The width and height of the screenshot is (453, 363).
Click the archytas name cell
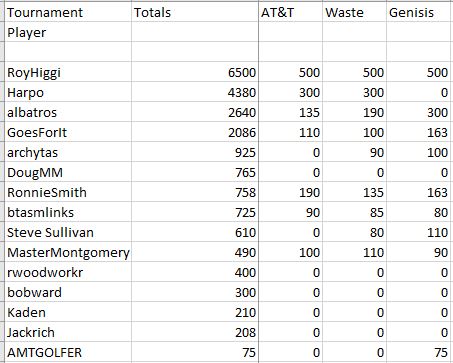(x=68, y=152)
